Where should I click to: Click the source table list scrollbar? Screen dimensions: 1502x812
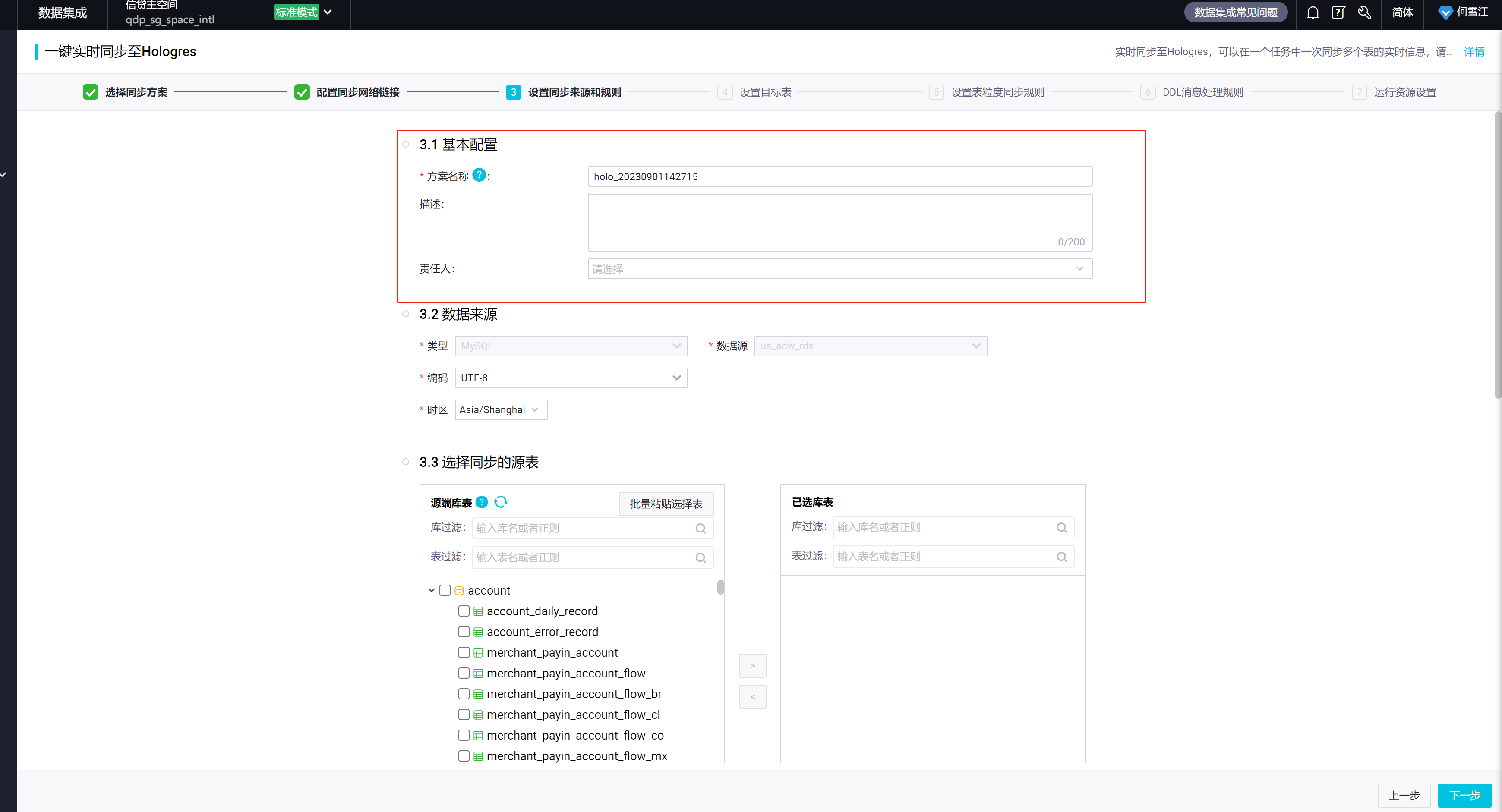pos(720,588)
